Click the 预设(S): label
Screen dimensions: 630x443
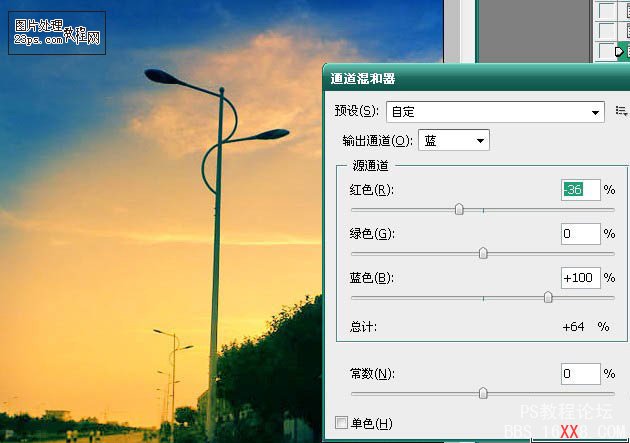(356, 111)
